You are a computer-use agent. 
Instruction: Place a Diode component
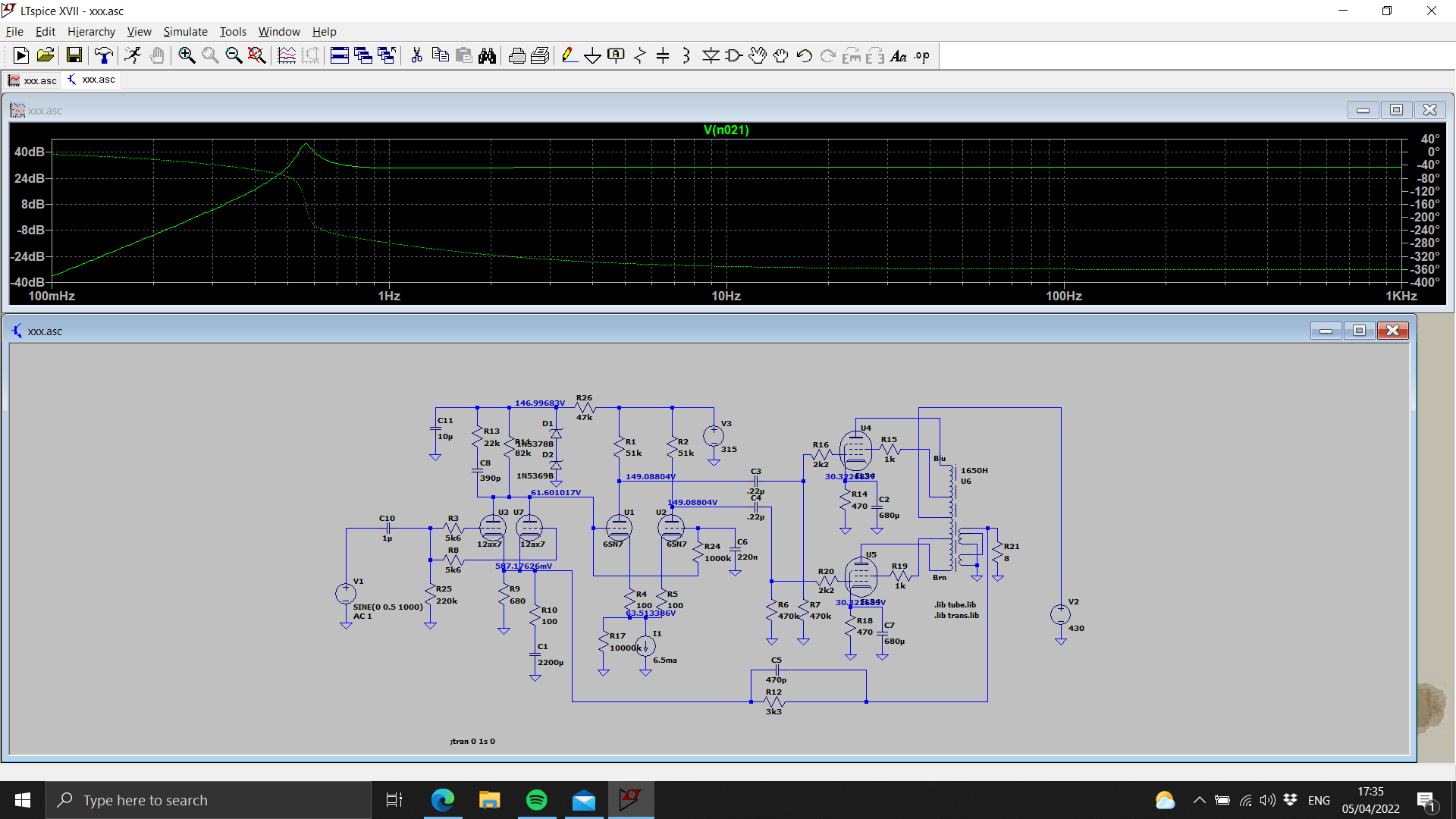click(x=711, y=55)
